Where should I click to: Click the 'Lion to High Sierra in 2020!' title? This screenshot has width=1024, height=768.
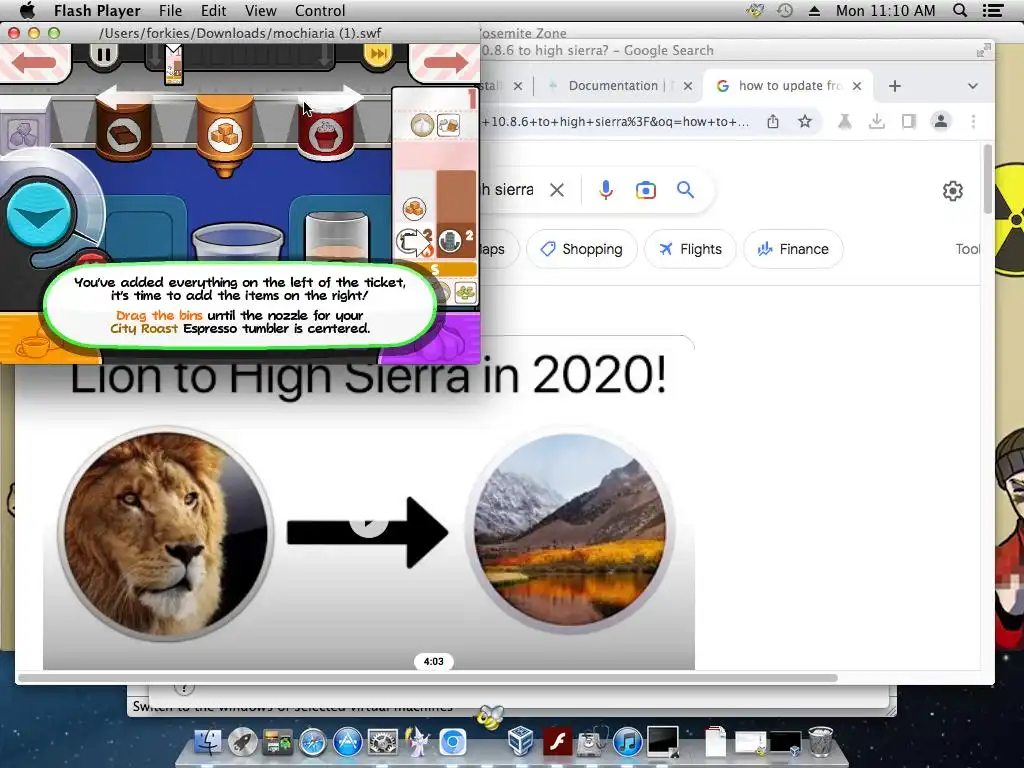368,376
